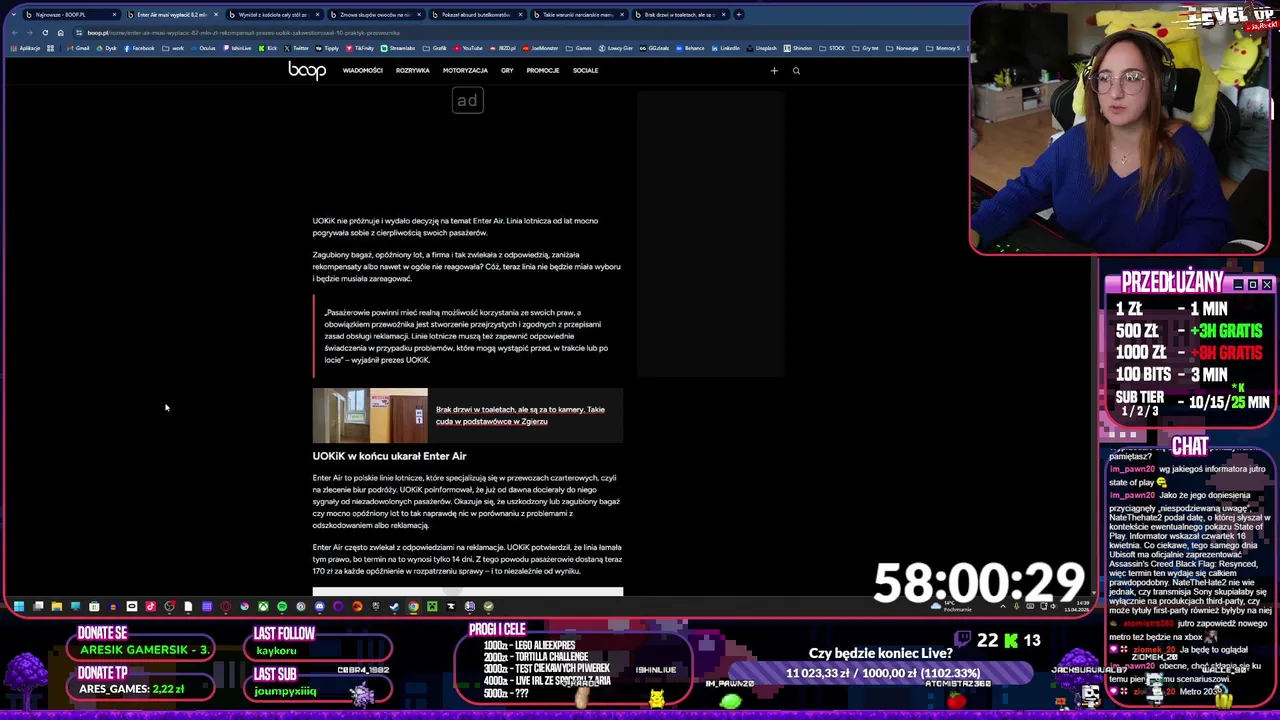Open Microsoft Store from the taskbar
Image resolution: width=1280 pixels, height=720 pixels.
point(94,606)
